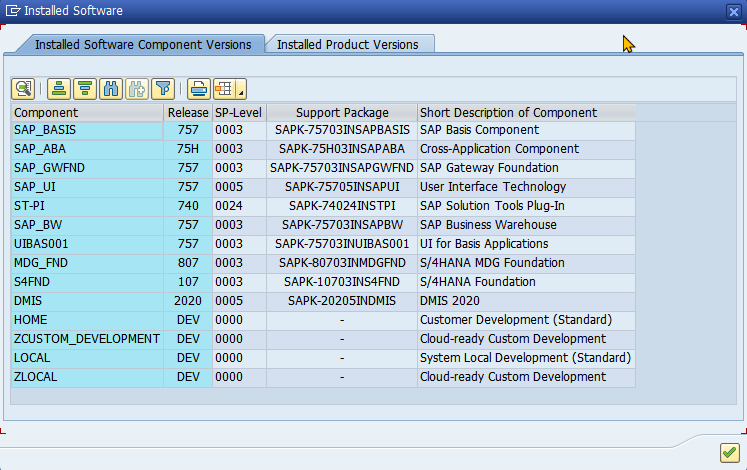Select the DMIS component cell
This screenshot has height=470, width=747.
point(87,302)
